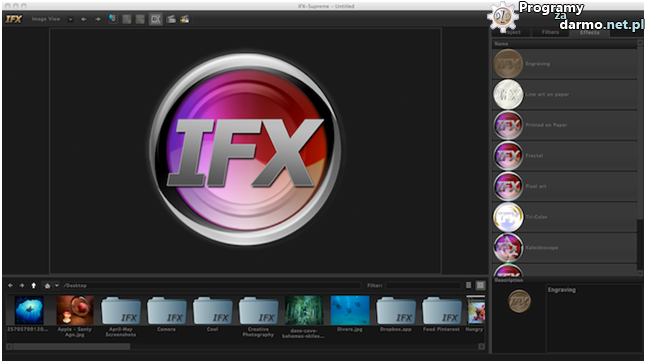Select the Hungry image thumbnail
This screenshot has height=363, width=646.
point(476,311)
